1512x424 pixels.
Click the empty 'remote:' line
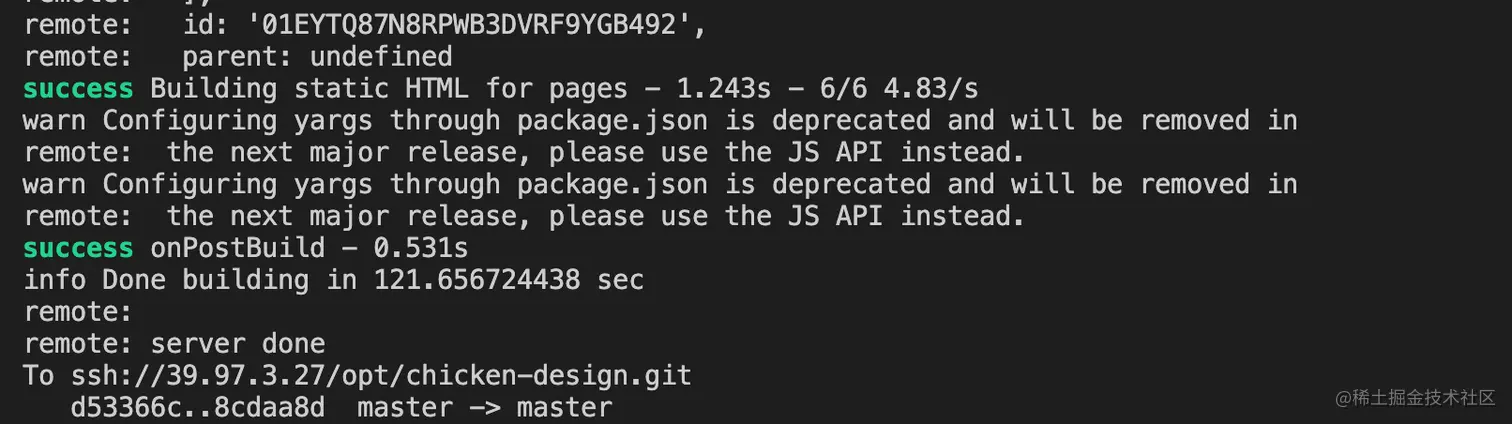78,312
